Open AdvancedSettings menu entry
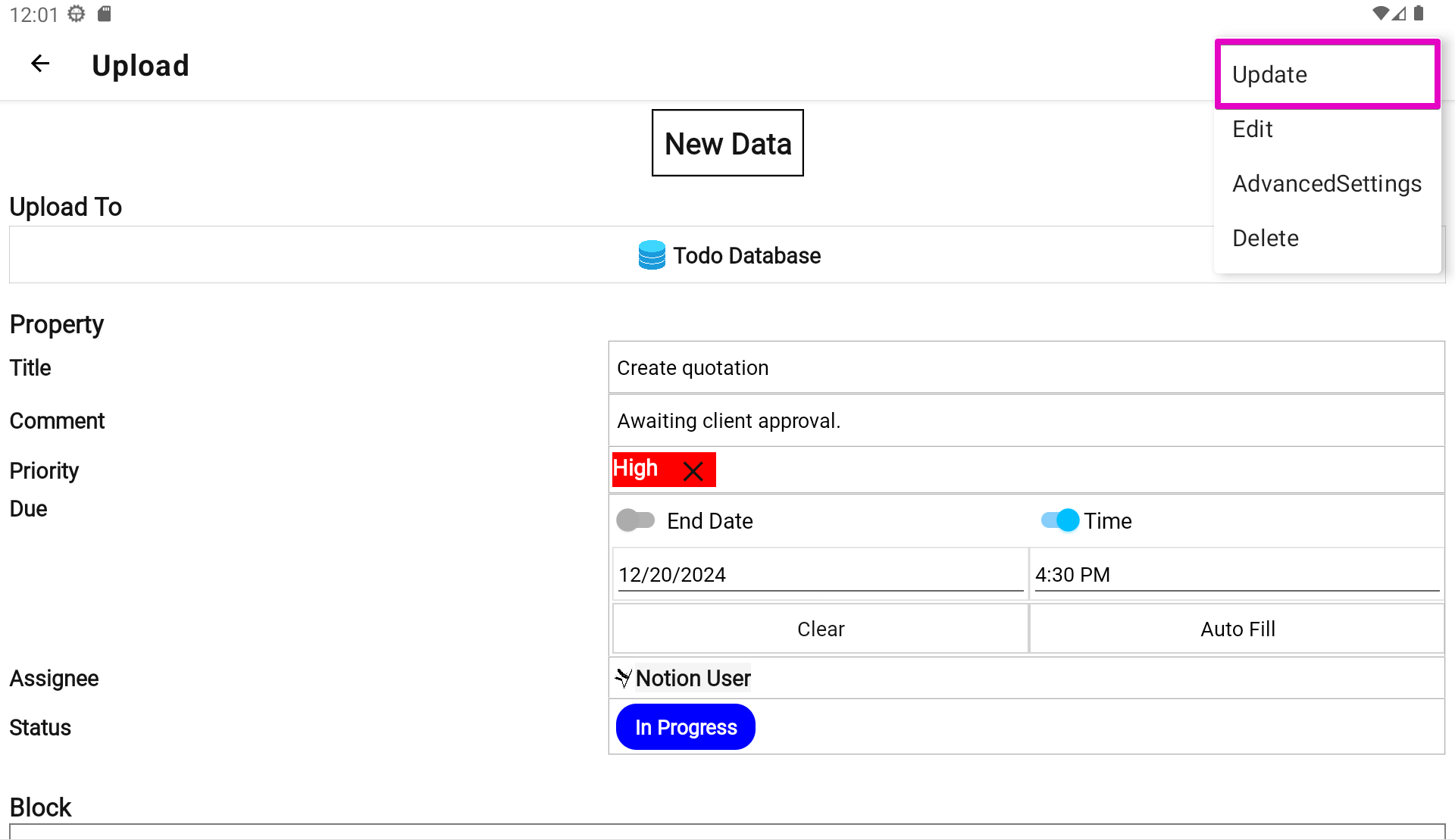Screen dimensions: 1455x840 1326,184
